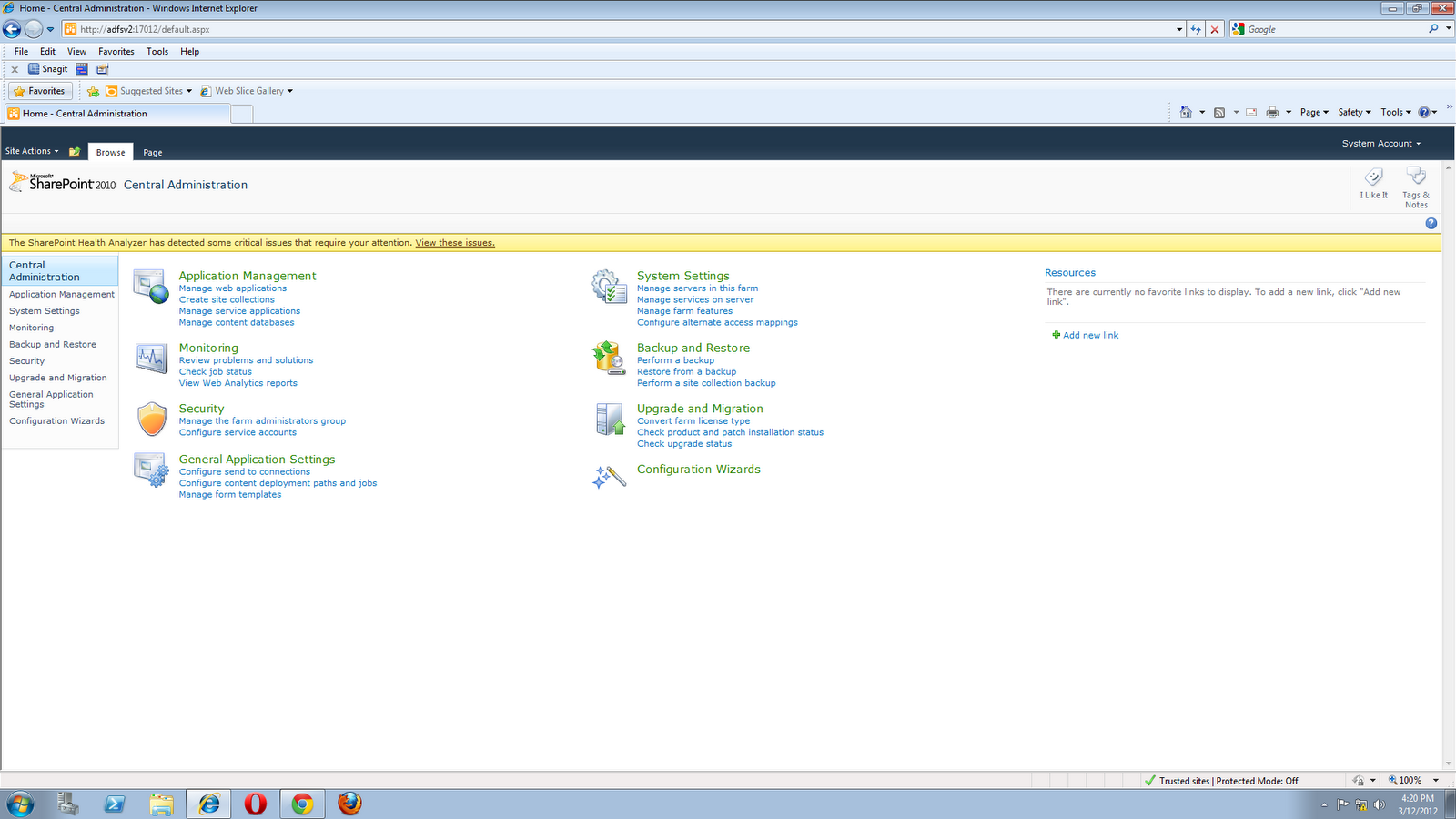Open Tags & Notes from the ribbon

1416,181
